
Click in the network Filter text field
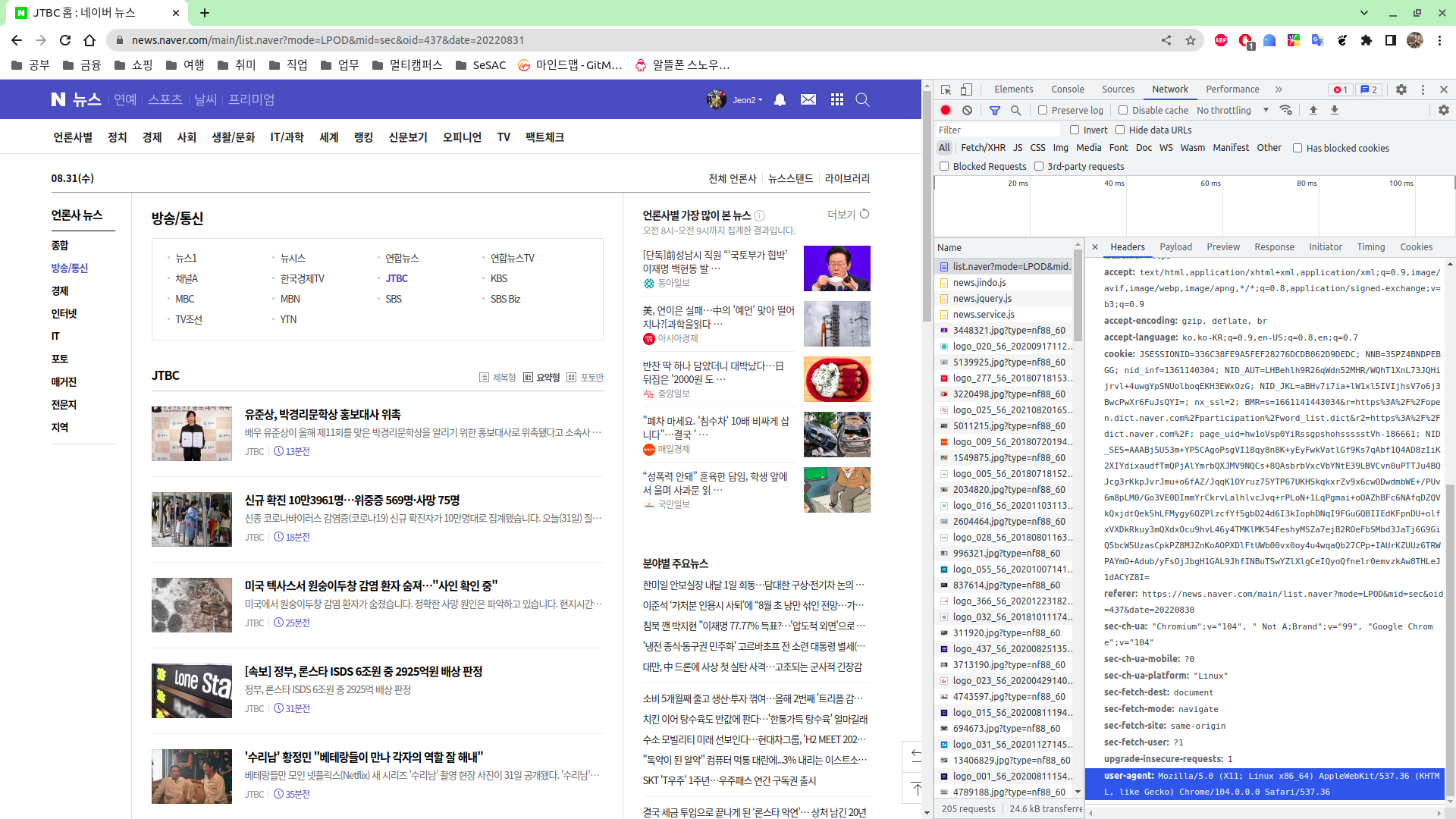[x=997, y=130]
